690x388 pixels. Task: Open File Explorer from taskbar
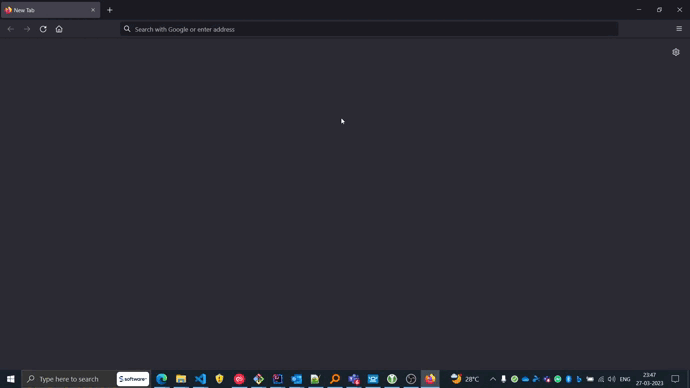pos(181,379)
